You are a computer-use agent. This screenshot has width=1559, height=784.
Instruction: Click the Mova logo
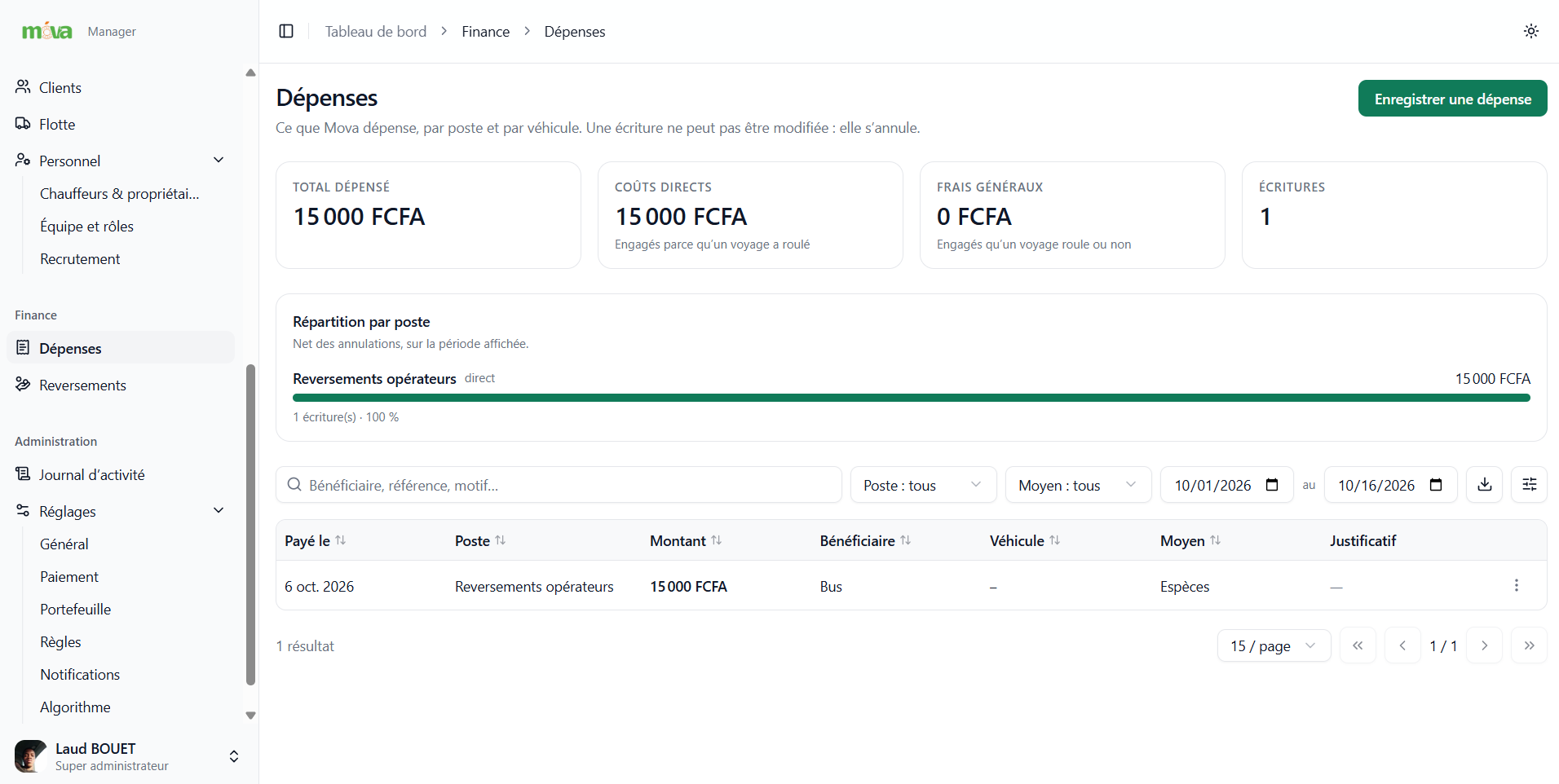[x=46, y=31]
